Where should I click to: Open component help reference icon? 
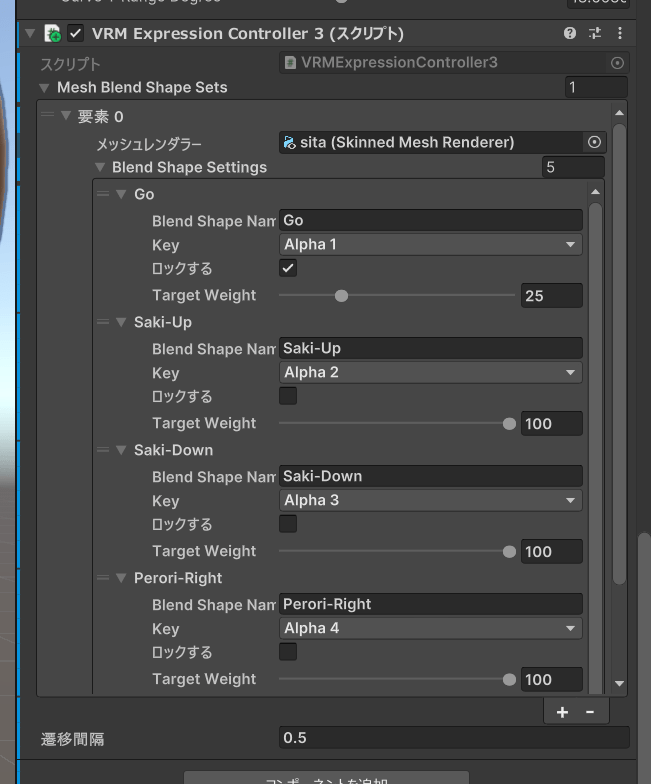click(x=570, y=33)
